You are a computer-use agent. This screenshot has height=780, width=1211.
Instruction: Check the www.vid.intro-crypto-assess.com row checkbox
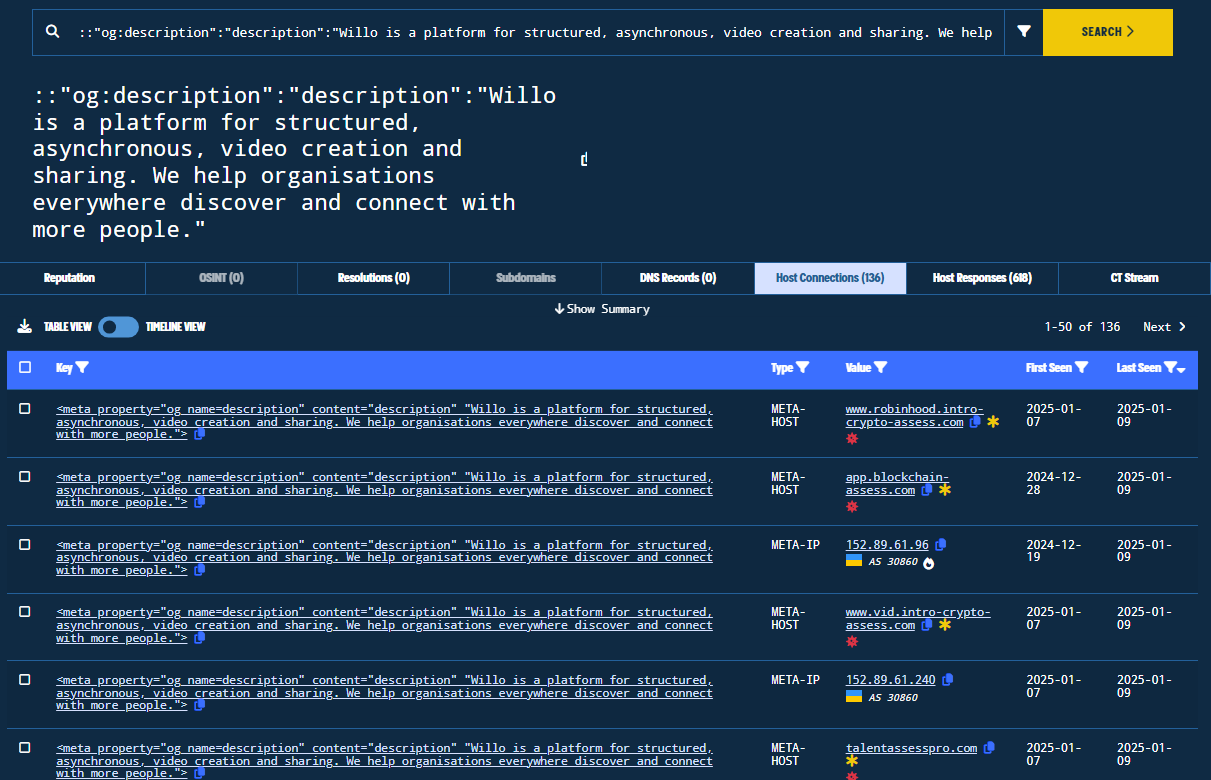pos(25,612)
